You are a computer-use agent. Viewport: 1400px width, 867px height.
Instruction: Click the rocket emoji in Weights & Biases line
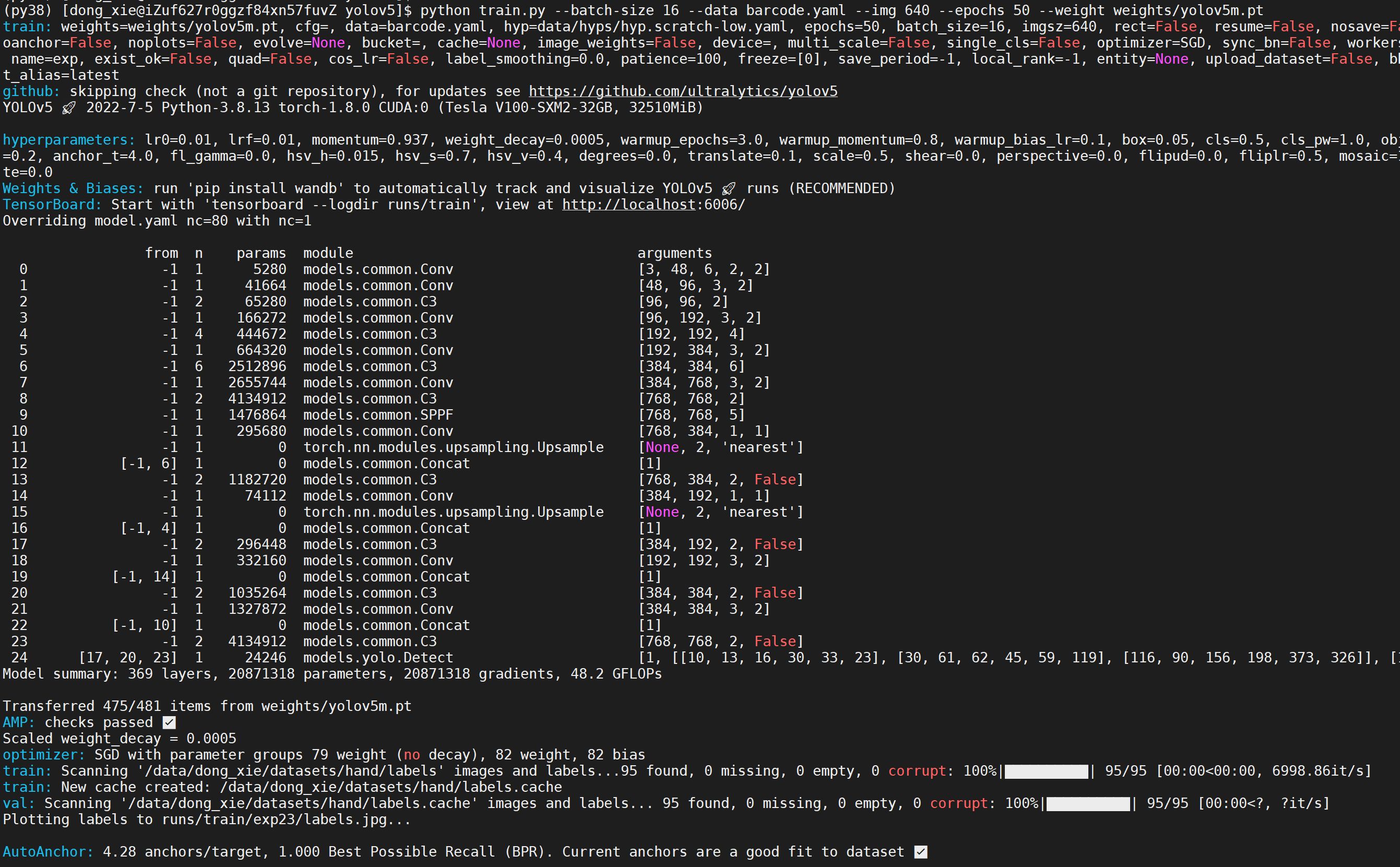(729, 188)
